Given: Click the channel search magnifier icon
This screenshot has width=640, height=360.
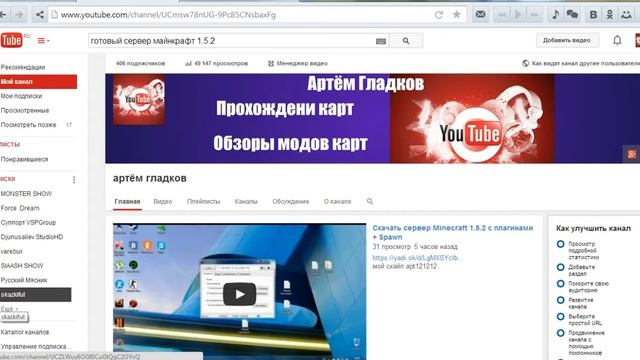Looking at the screenshot, I should [x=370, y=201].
